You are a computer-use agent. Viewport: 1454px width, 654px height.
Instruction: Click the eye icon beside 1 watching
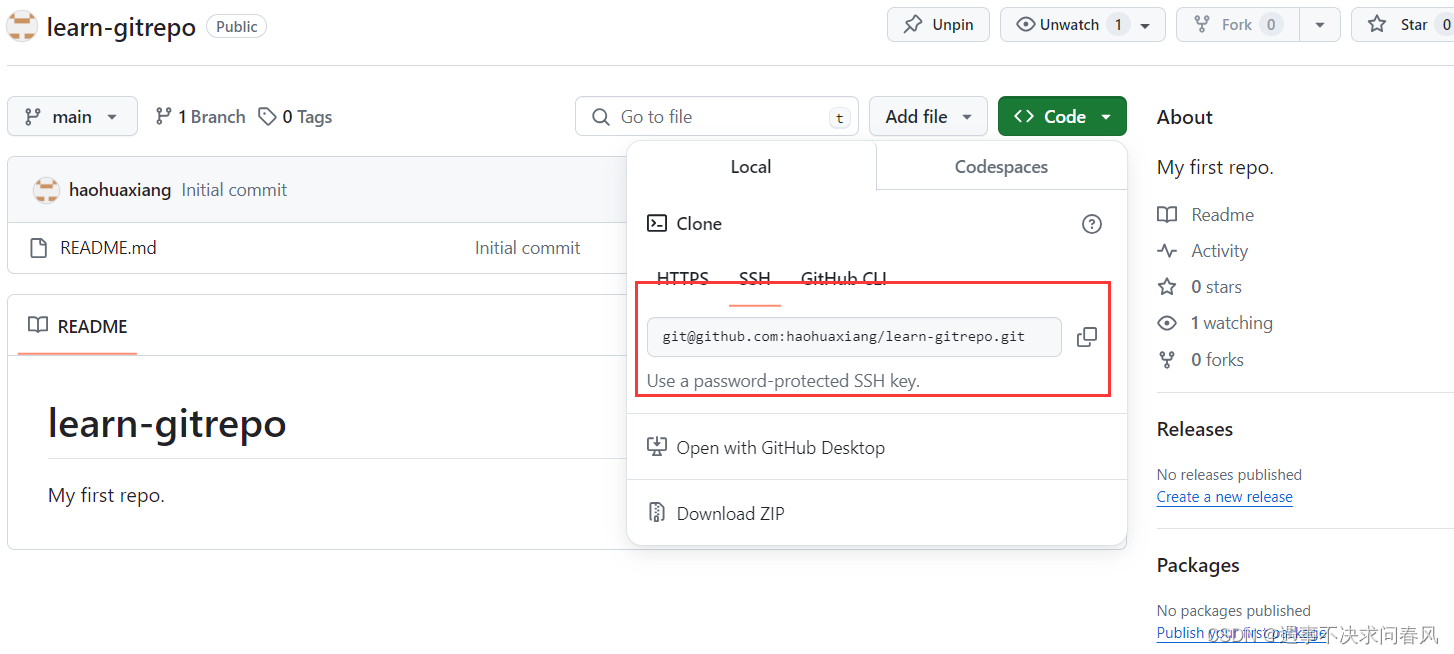pyautogui.click(x=1167, y=323)
